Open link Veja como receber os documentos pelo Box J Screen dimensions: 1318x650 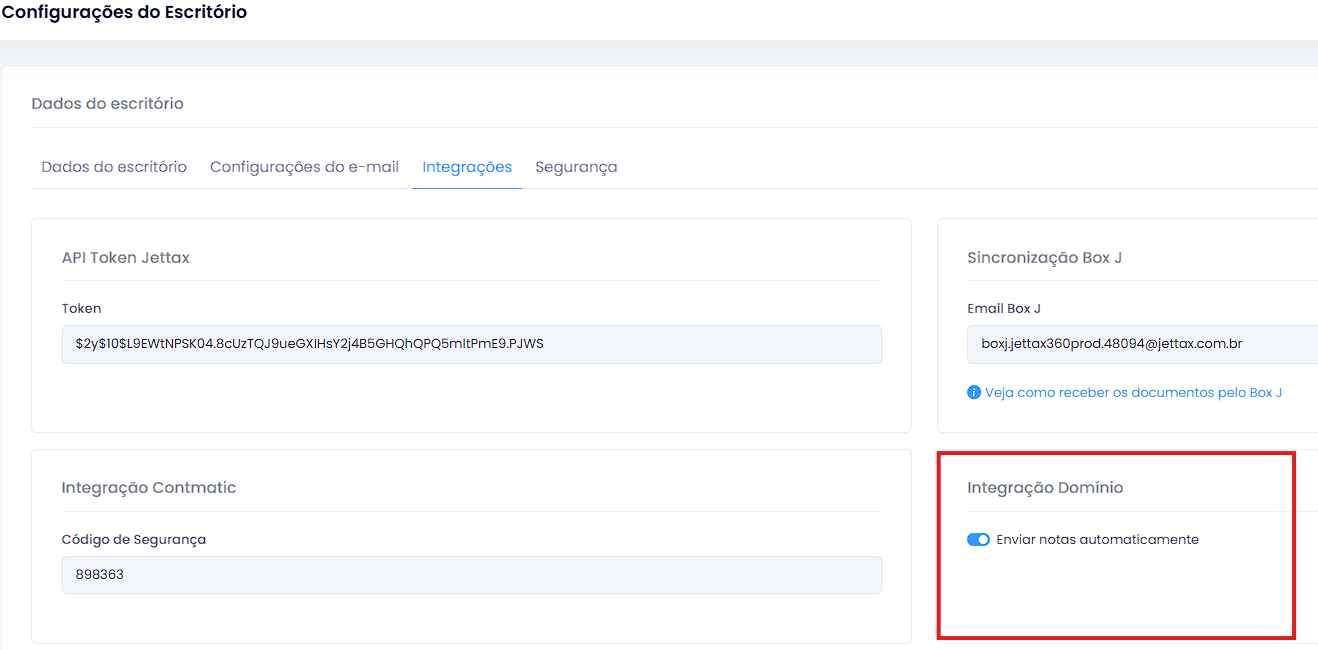pos(1133,393)
